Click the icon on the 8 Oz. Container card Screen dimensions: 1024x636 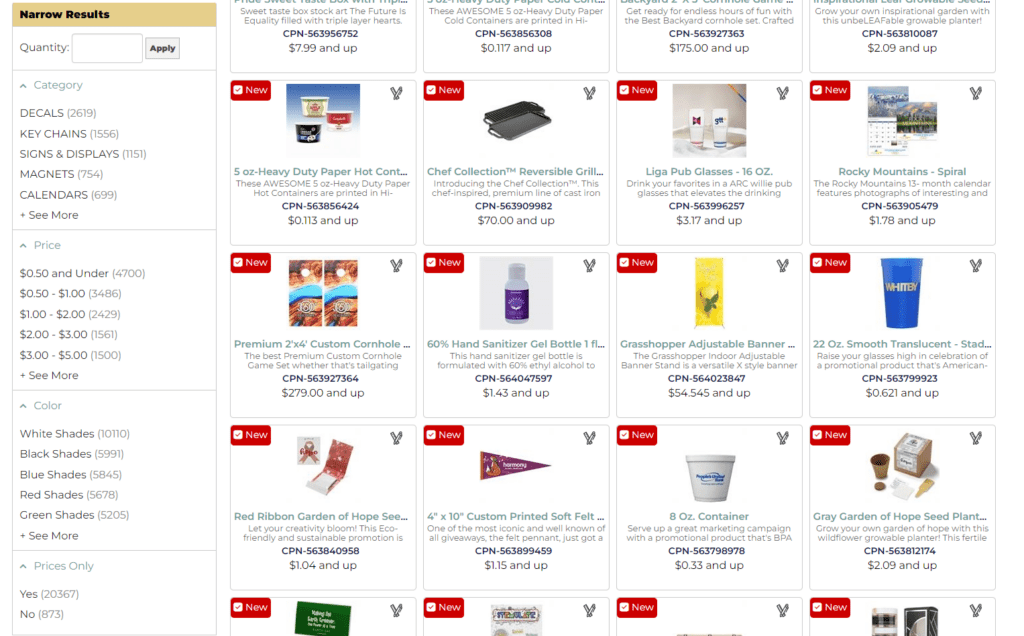[x=782, y=438]
